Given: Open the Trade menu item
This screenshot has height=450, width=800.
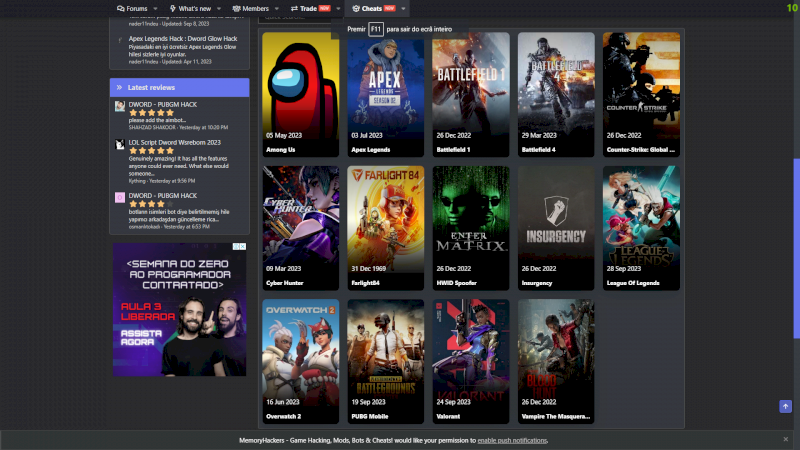Looking at the screenshot, I should (x=309, y=8).
